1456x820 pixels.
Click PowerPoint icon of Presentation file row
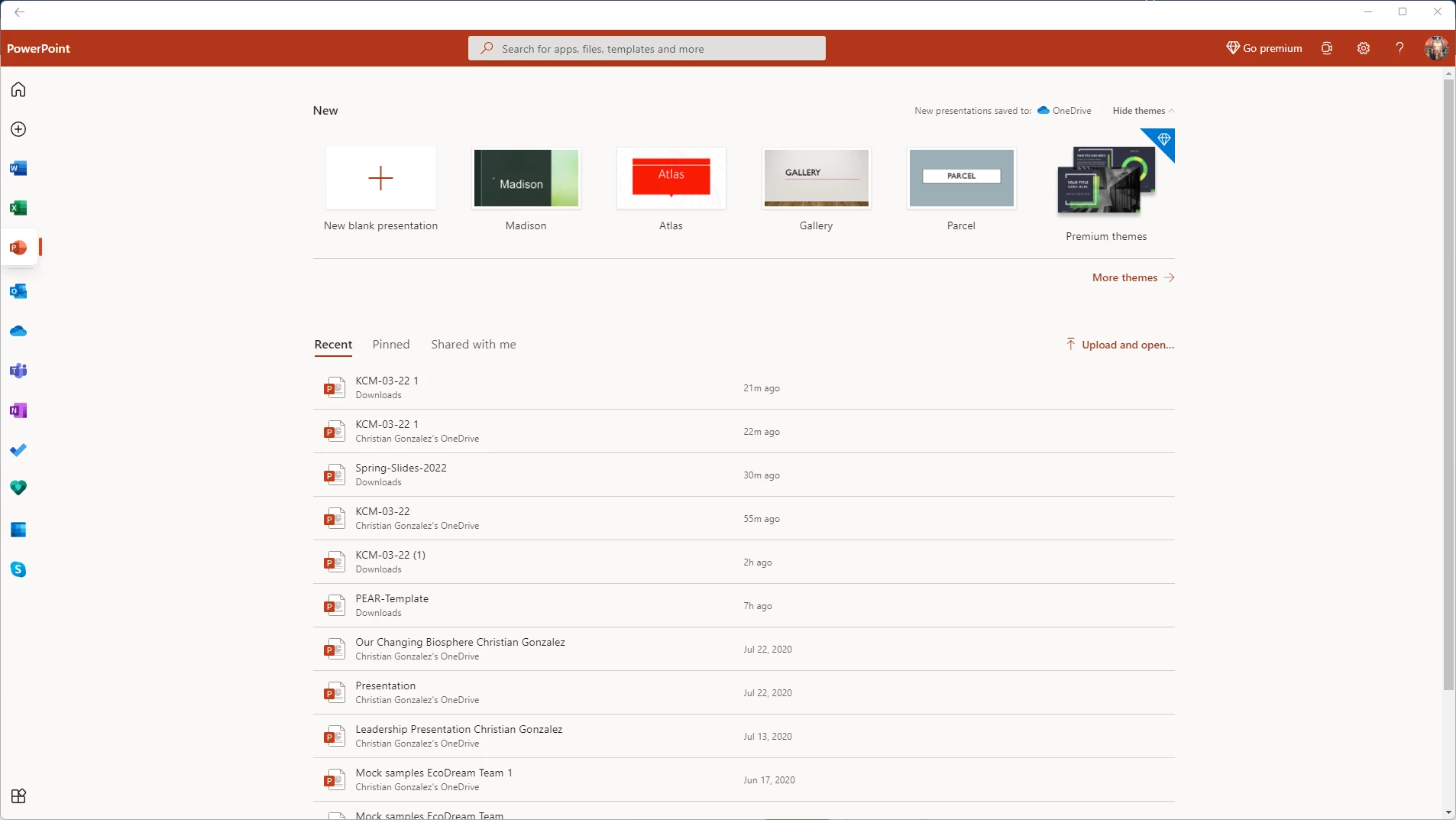(x=334, y=693)
